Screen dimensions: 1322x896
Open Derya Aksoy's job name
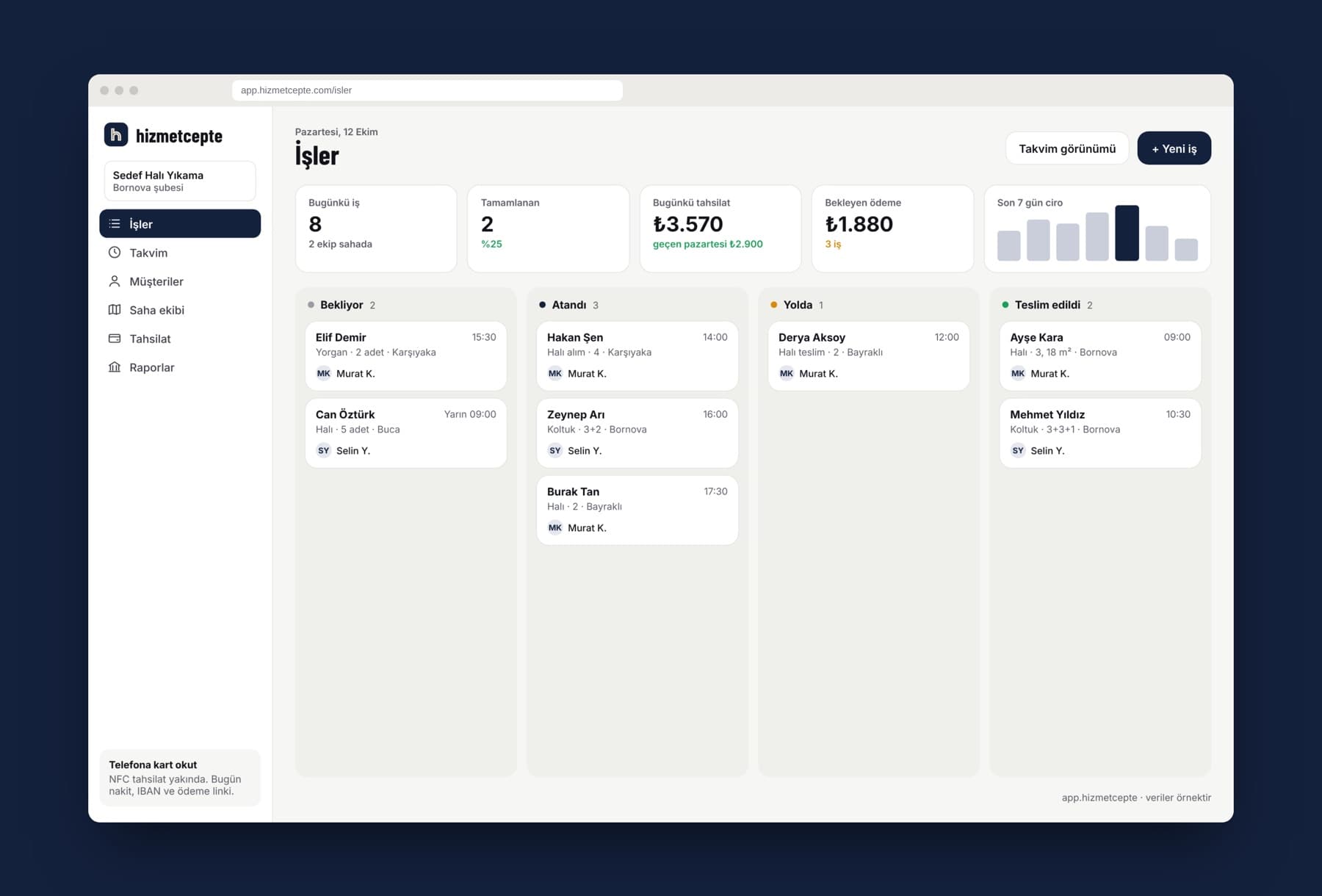812,337
